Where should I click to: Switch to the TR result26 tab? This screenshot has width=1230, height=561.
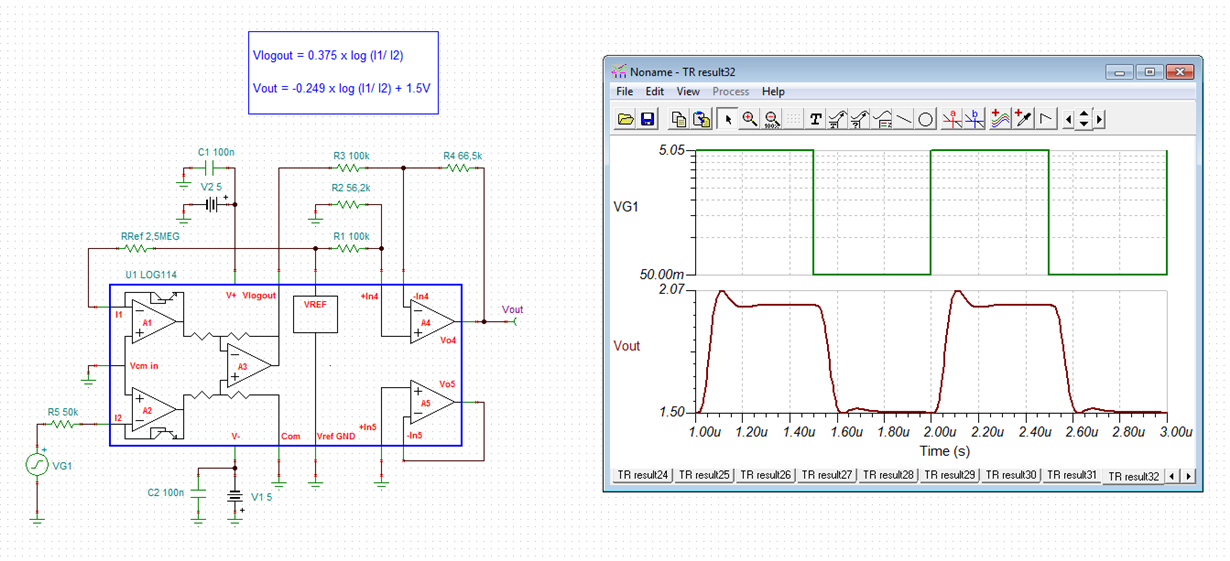[x=766, y=475]
